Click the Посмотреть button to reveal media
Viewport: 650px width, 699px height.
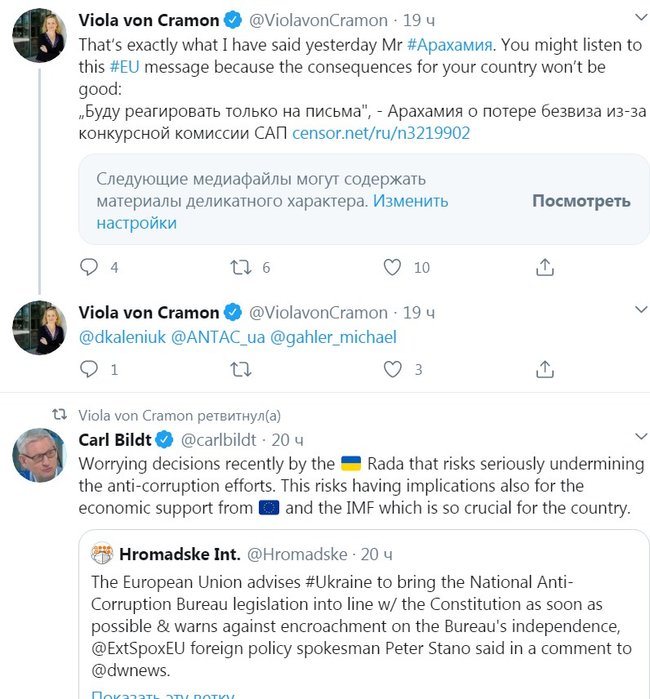coord(581,201)
